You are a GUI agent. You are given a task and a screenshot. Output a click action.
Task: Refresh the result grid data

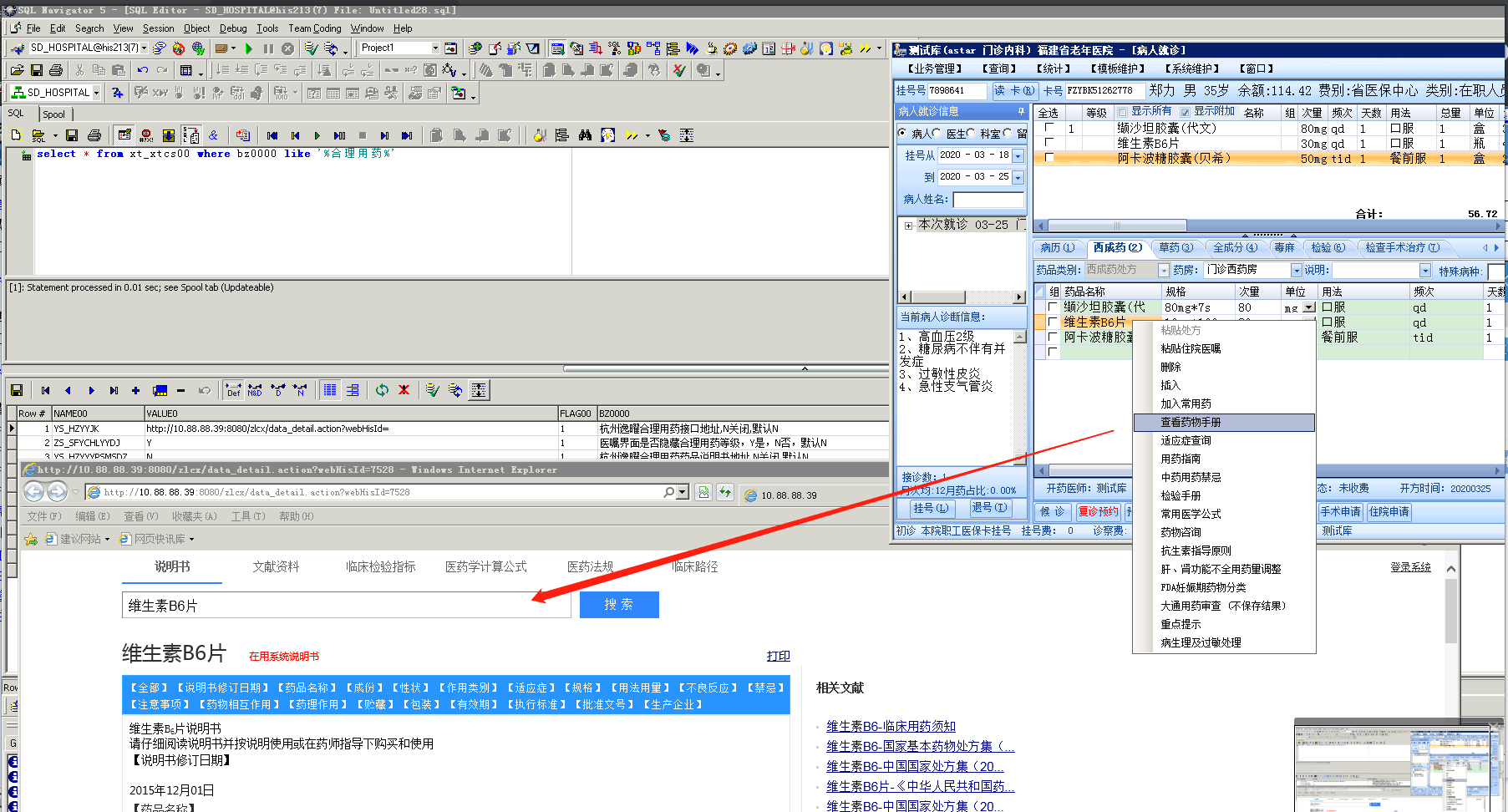point(382,390)
